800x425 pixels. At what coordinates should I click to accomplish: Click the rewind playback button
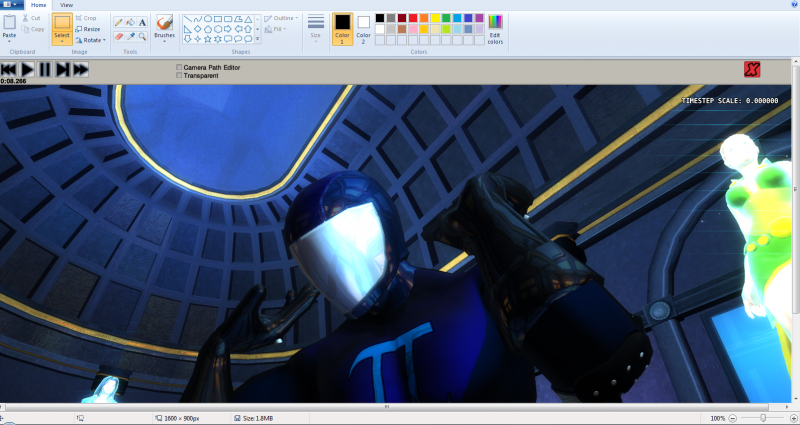[9, 69]
